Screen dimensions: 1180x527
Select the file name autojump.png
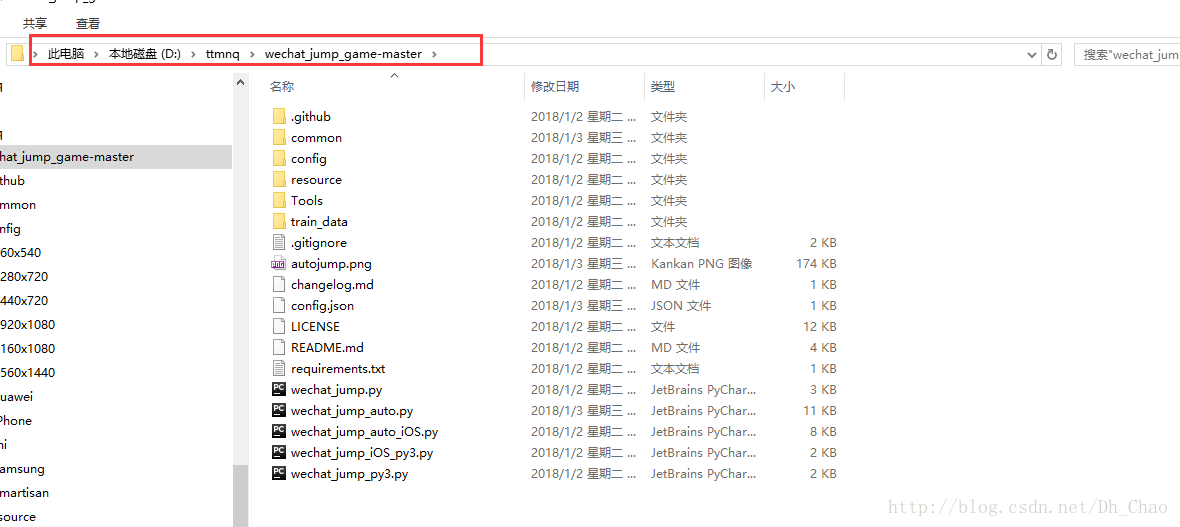(x=331, y=264)
